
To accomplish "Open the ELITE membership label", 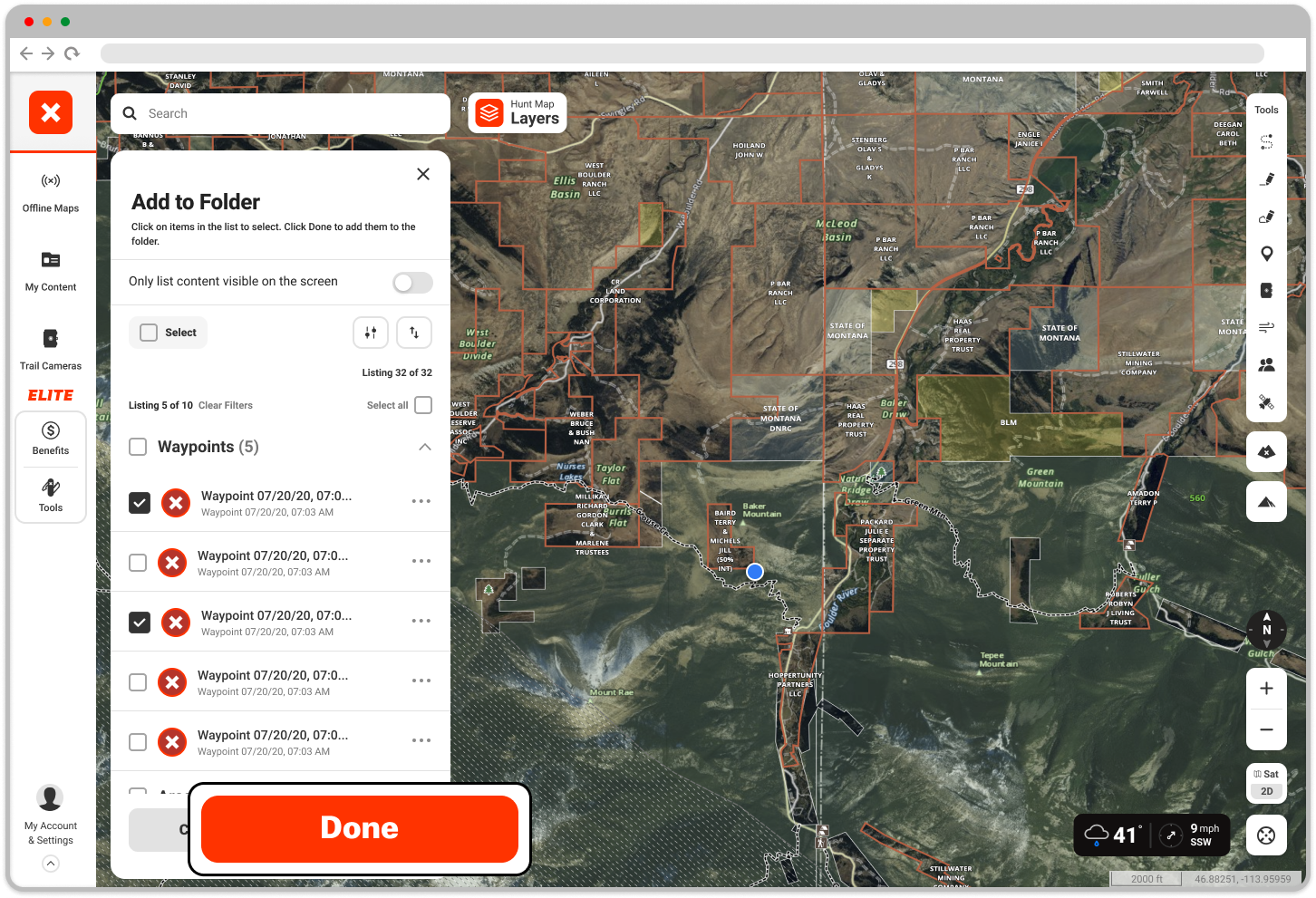I will click(51, 395).
